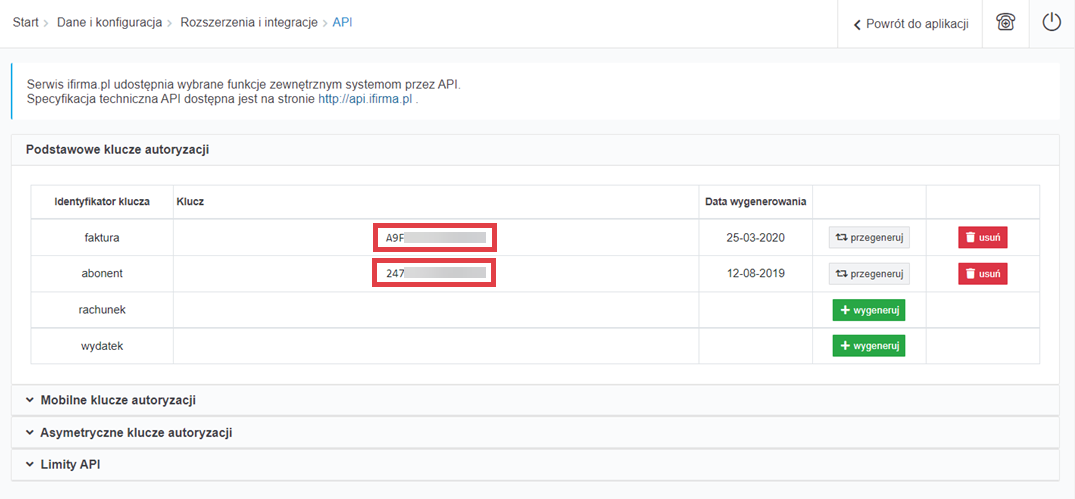The height and width of the screenshot is (499, 1075).
Task: Regenerate the faktura API key
Action: point(868,238)
